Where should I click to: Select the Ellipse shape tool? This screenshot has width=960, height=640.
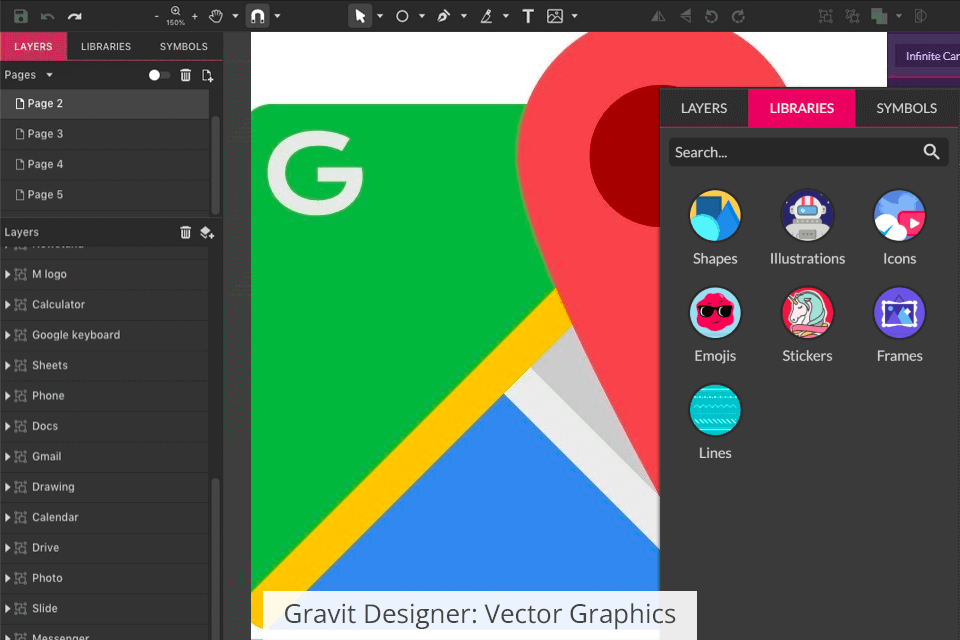click(402, 17)
